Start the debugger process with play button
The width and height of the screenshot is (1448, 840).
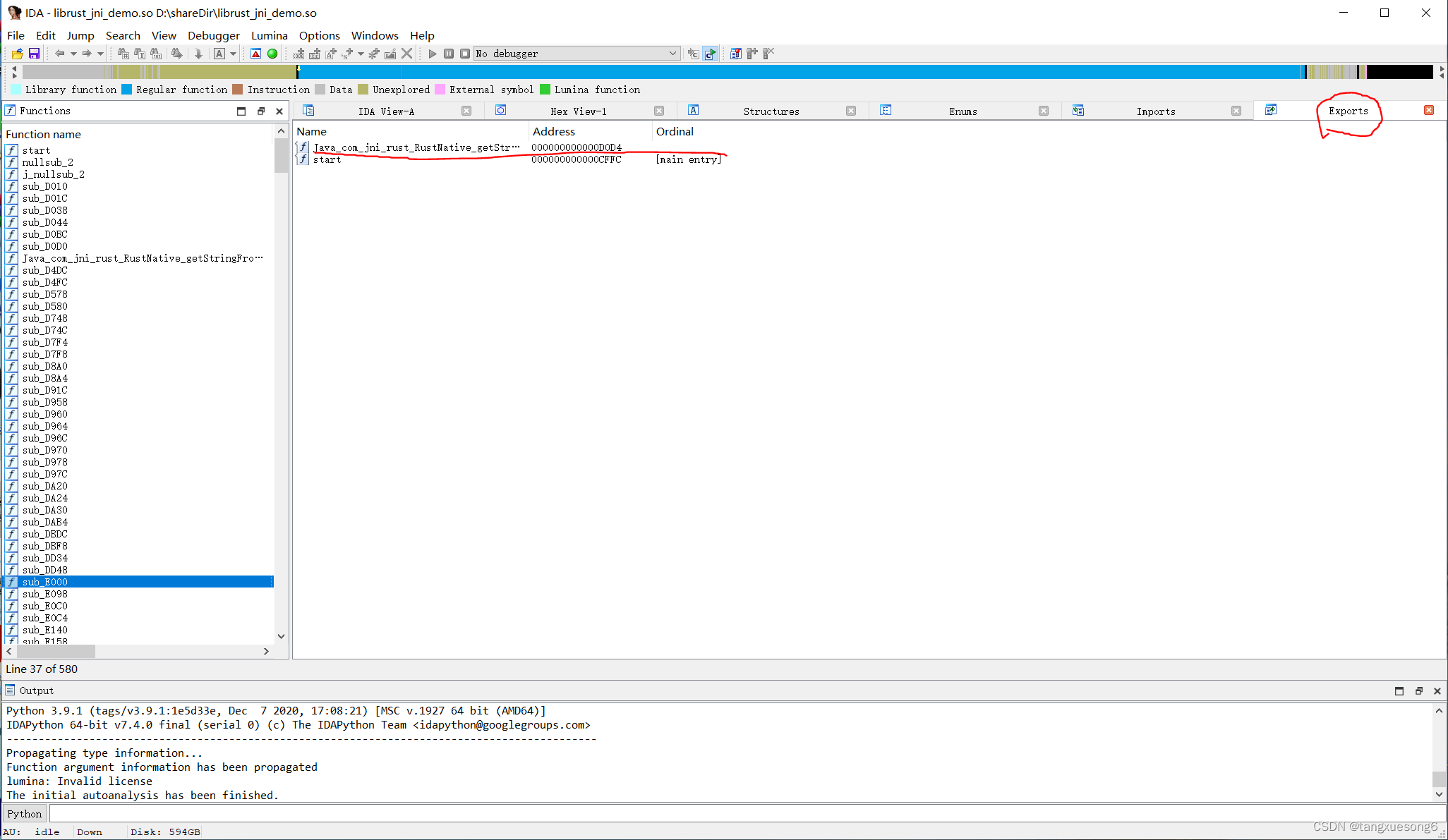(433, 54)
